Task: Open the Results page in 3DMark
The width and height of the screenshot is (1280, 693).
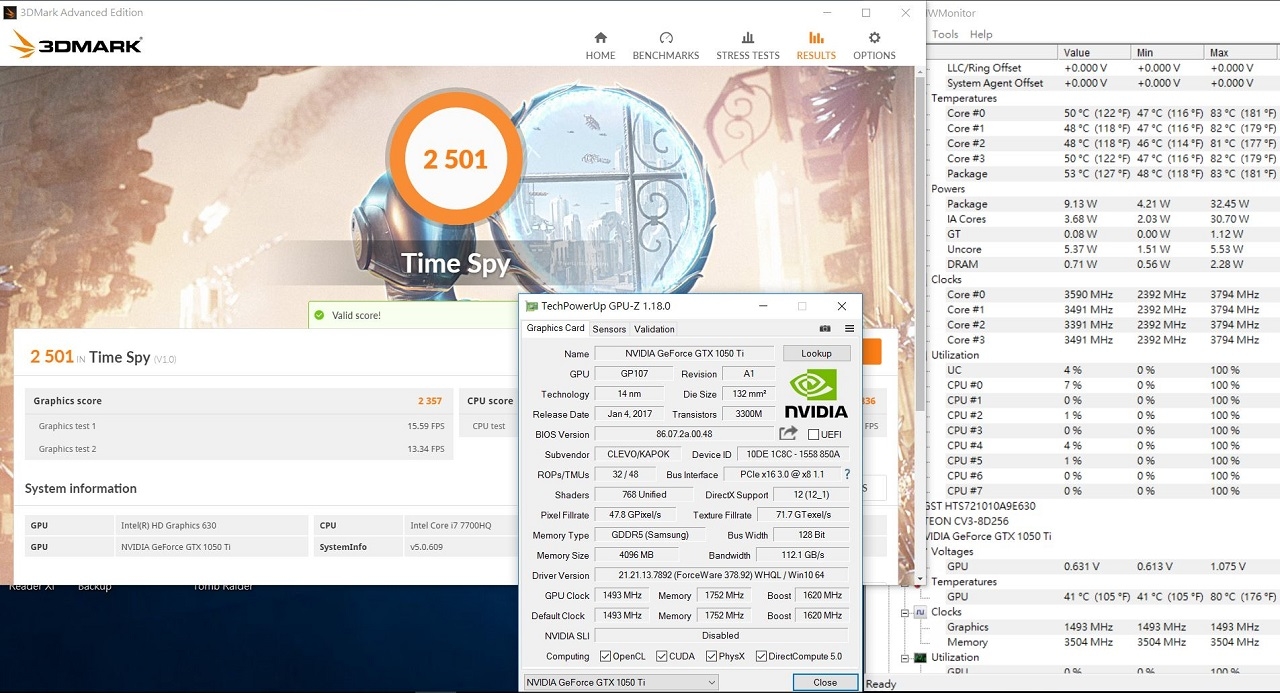Action: point(816,46)
